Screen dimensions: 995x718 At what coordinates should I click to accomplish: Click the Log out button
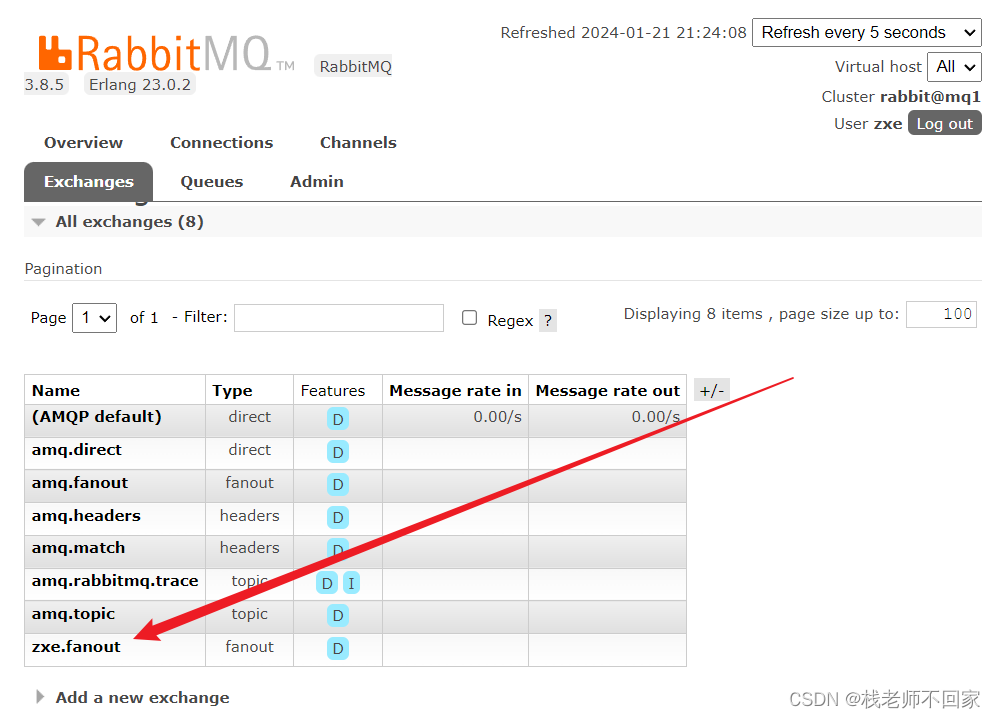tap(944, 124)
